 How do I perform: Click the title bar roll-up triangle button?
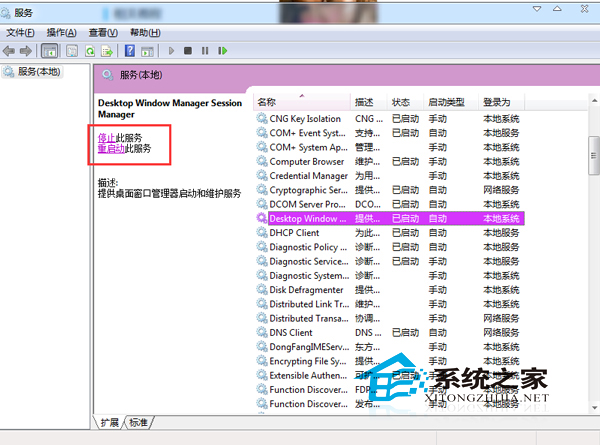(557, 8)
